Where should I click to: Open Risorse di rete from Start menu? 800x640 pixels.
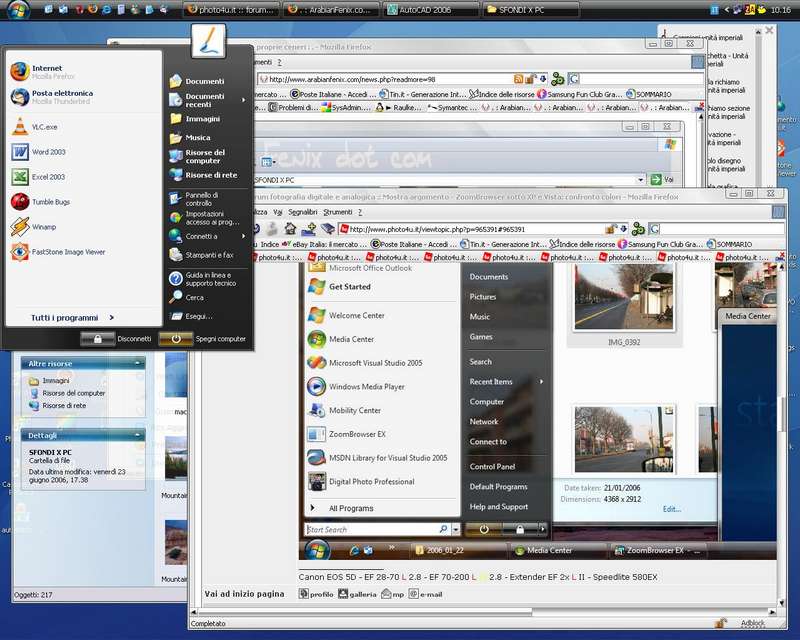tap(203, 175)
